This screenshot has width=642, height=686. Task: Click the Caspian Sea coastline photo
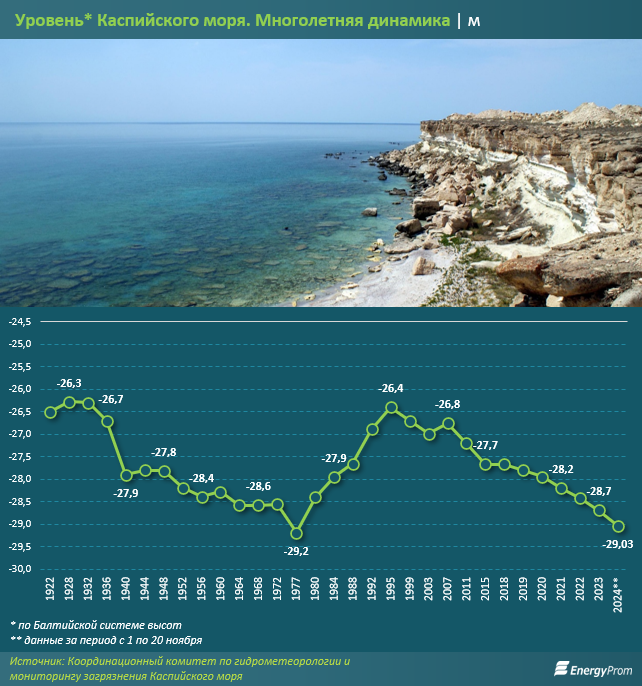tap(321, 173)
